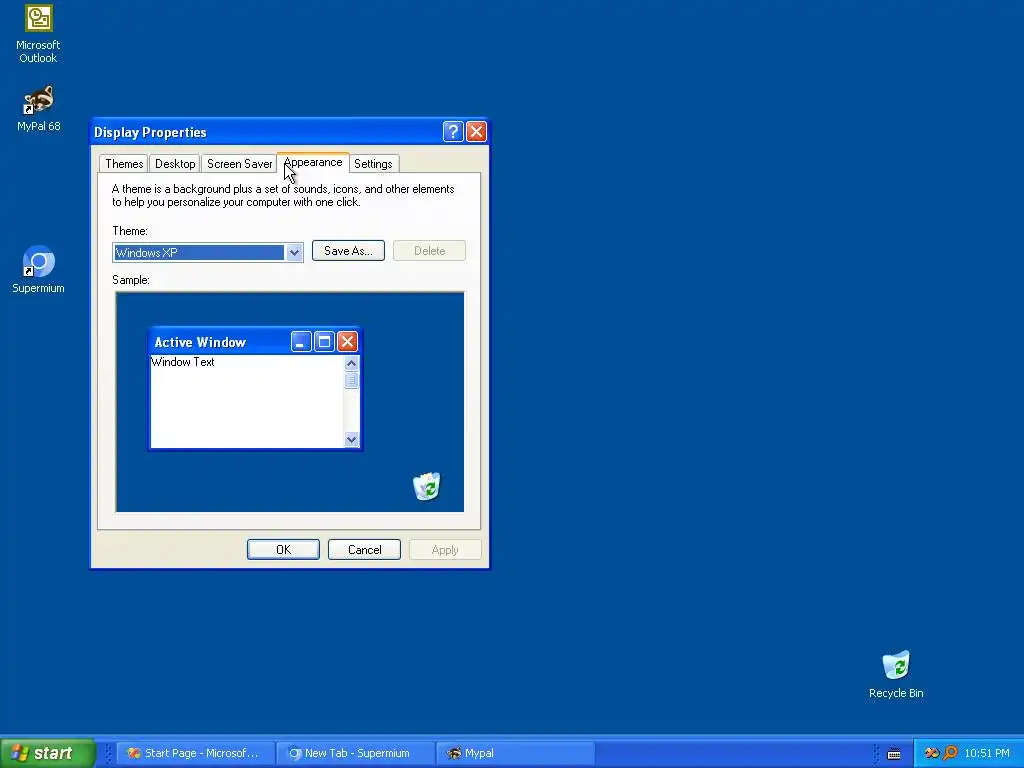The image size is (1024, 768).
Task: Select the MyPal 68 desktop shortcut
Action: pos(38,108)
